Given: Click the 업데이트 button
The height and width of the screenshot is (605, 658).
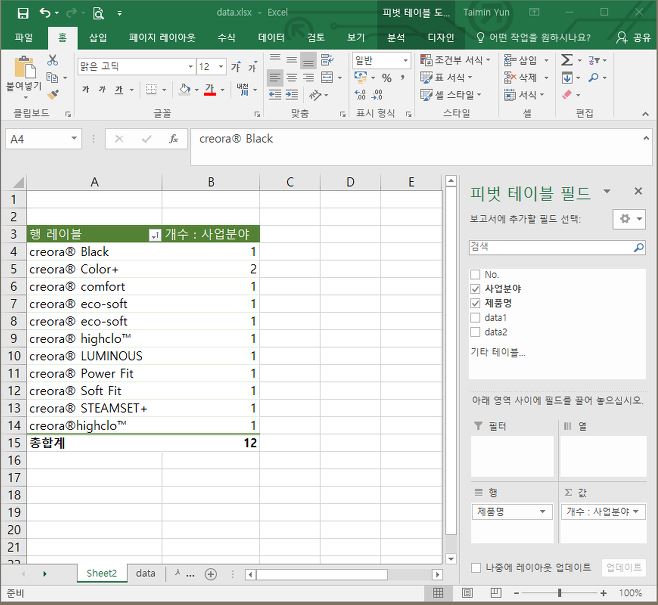Looking at the screenshot, I should pos(624,568).
